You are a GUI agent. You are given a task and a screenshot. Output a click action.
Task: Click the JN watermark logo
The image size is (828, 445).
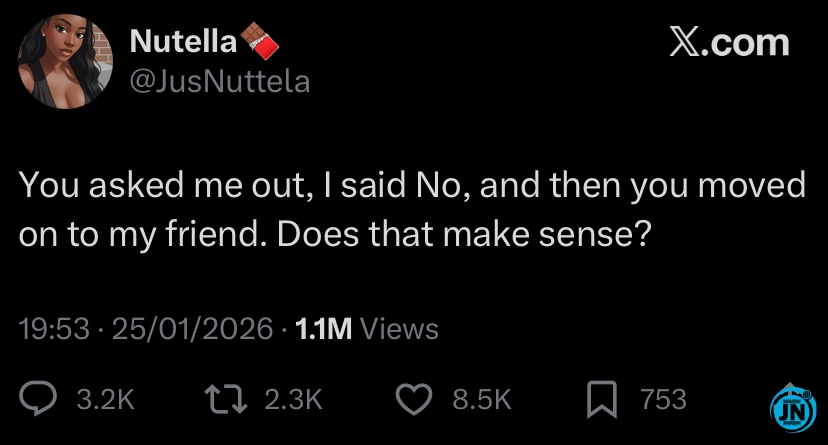pyautogui.click(x=792, y=409)
